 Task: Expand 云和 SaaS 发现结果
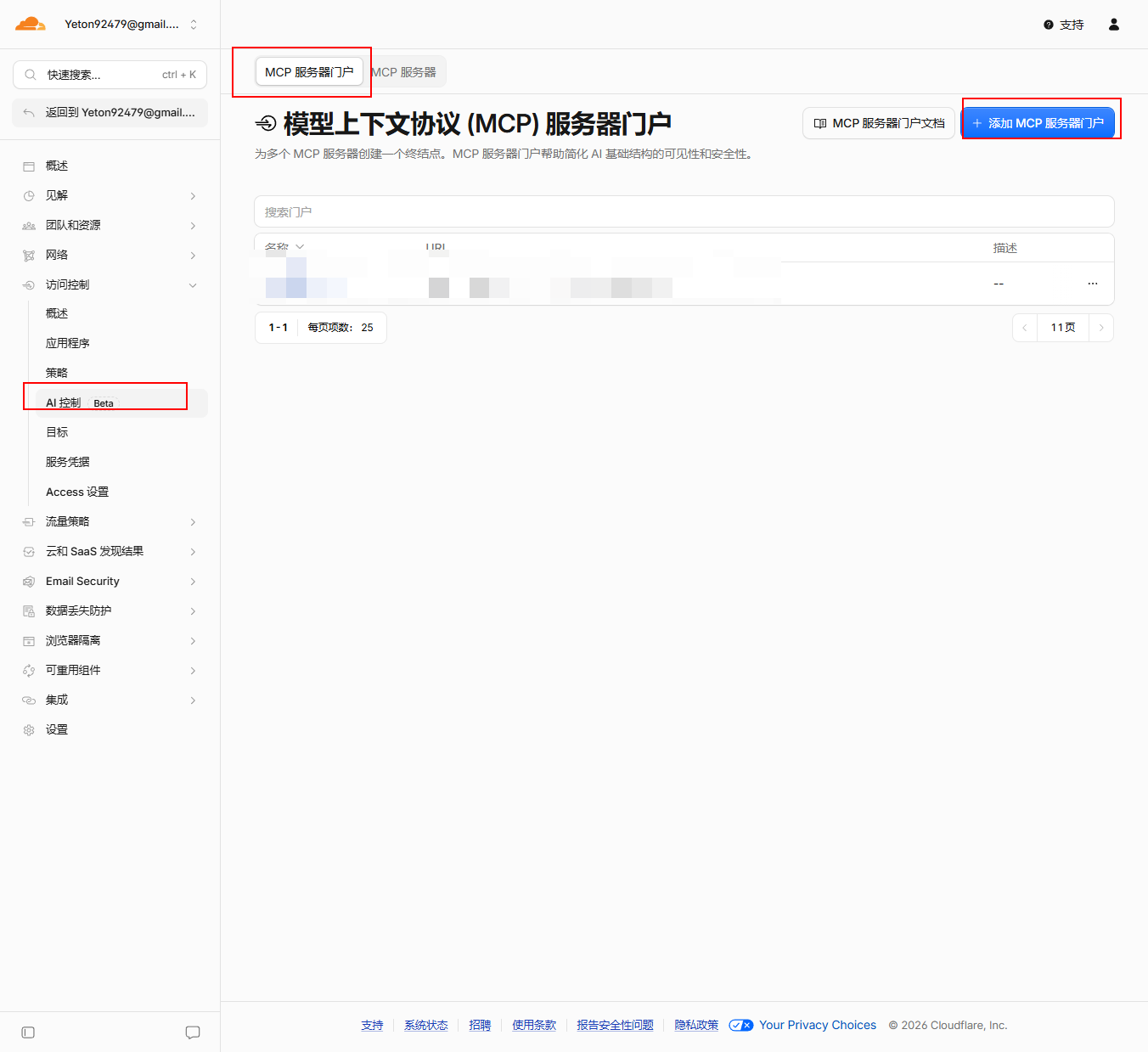[x=110, y=551]
